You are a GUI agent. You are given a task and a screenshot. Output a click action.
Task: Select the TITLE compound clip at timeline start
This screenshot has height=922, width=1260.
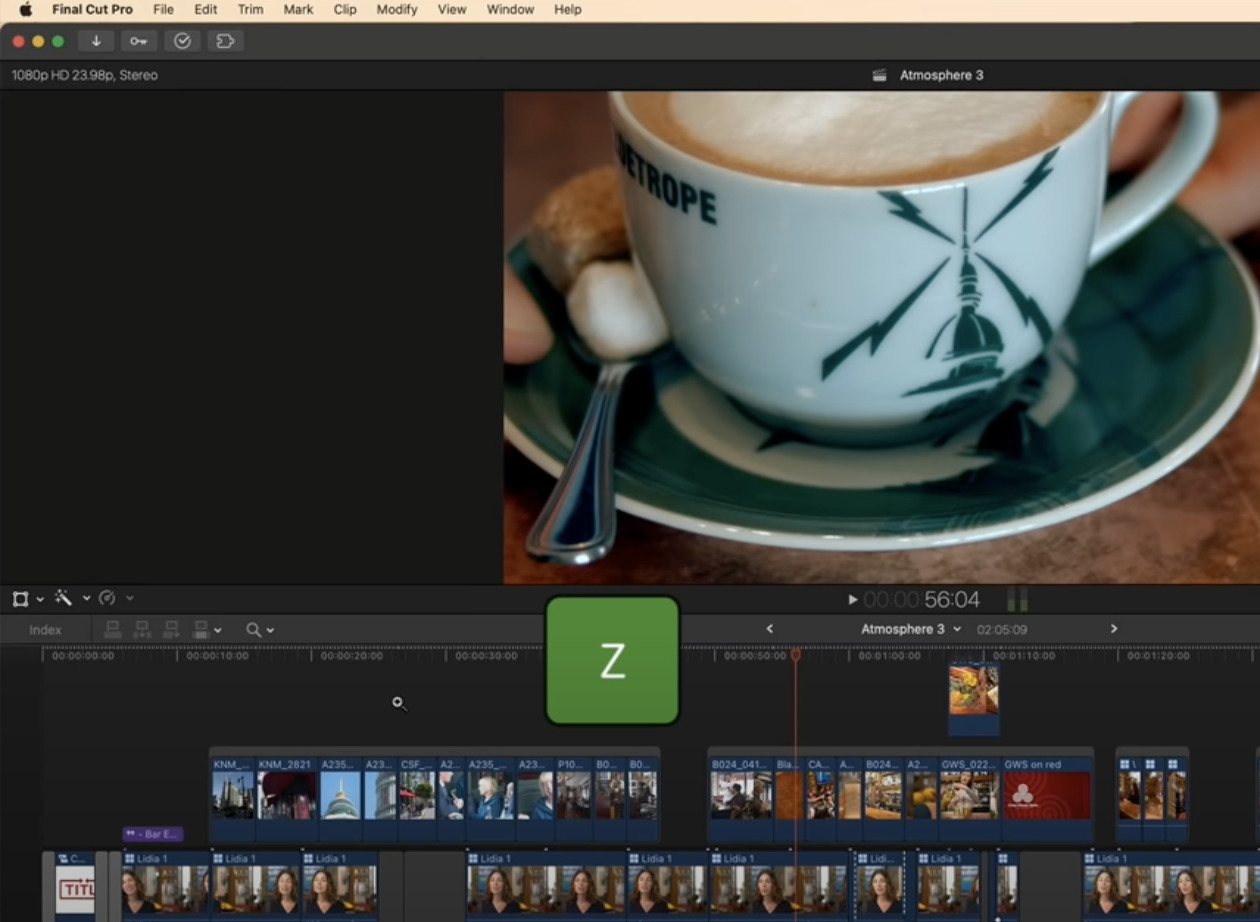(x=75, y=886)
